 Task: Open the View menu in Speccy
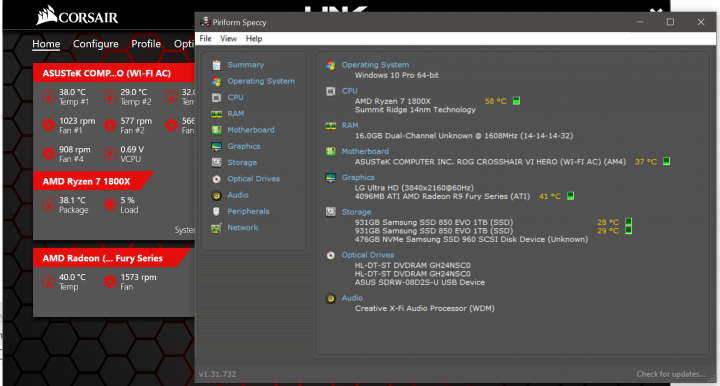click(x=228, y=39)
